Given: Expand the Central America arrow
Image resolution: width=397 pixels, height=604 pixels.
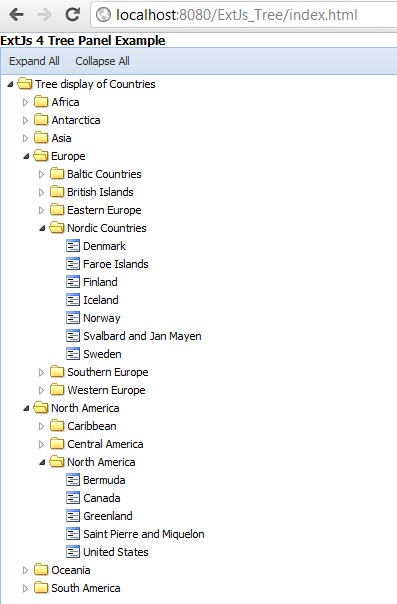Looking at the screenshot, I should tap(41, 444).
